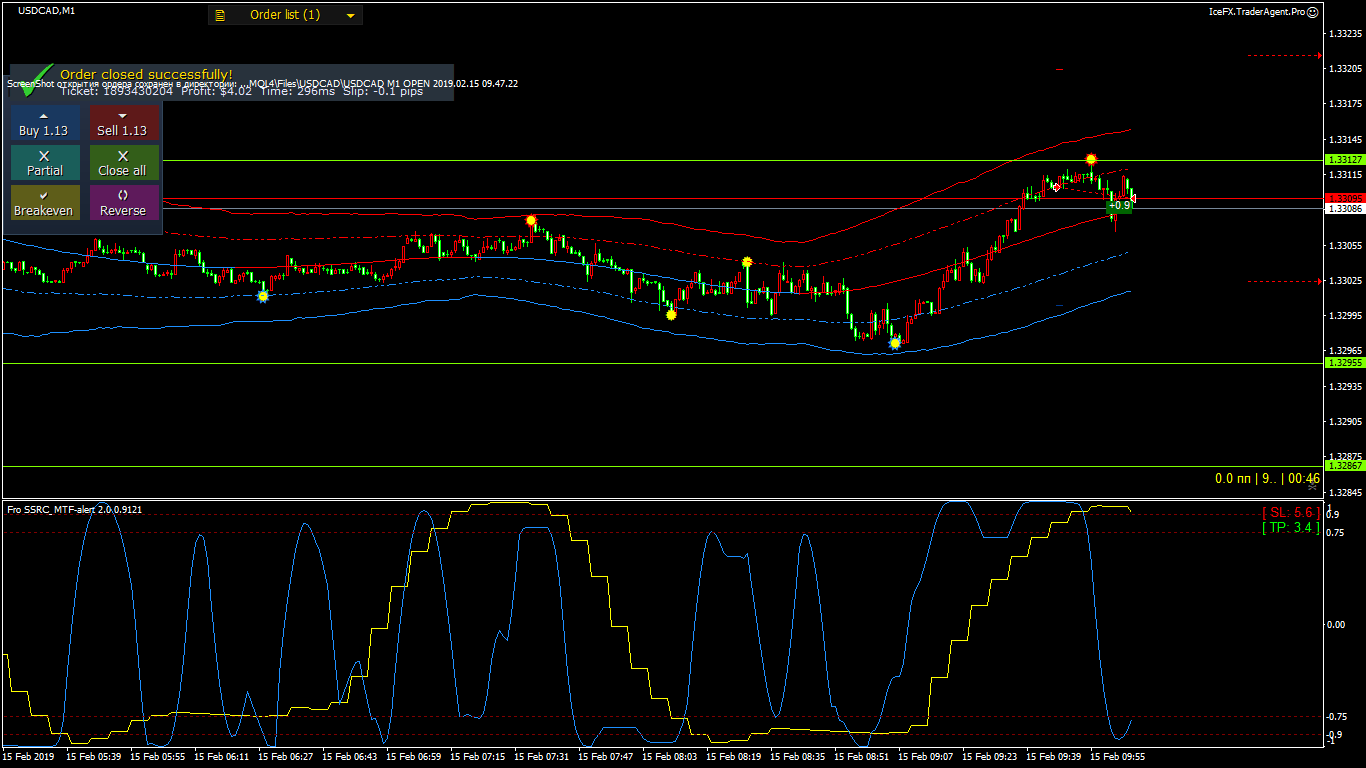Click the Ticket 1893430204 profit details line
This screenshot has width=1366, height=768.
tap(241, 91)
